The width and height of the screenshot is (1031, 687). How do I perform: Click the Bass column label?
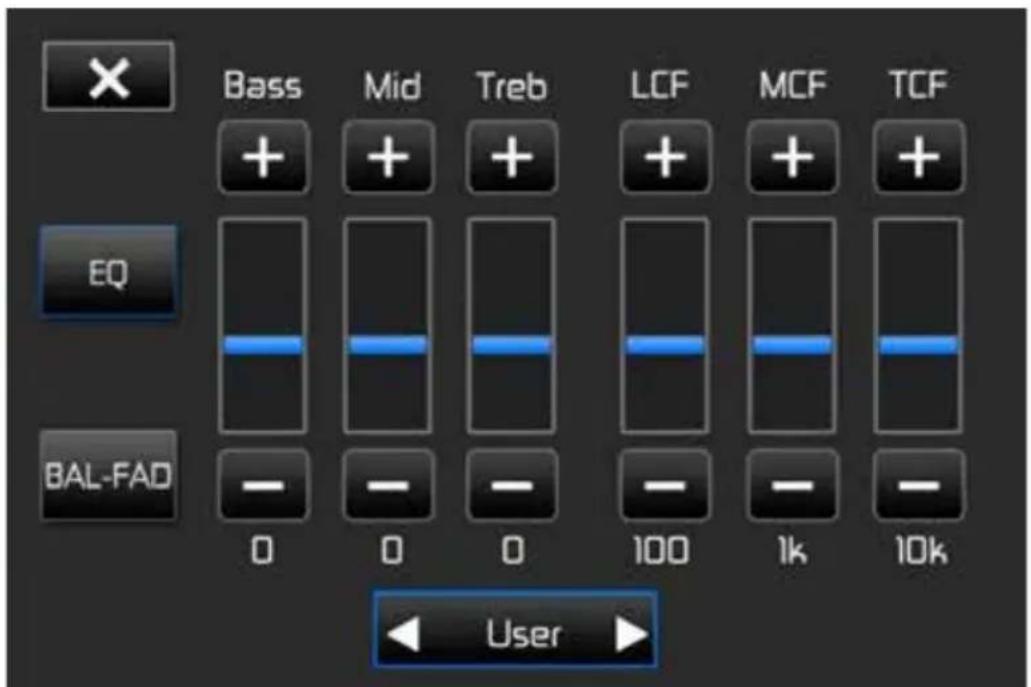[262, 85]
